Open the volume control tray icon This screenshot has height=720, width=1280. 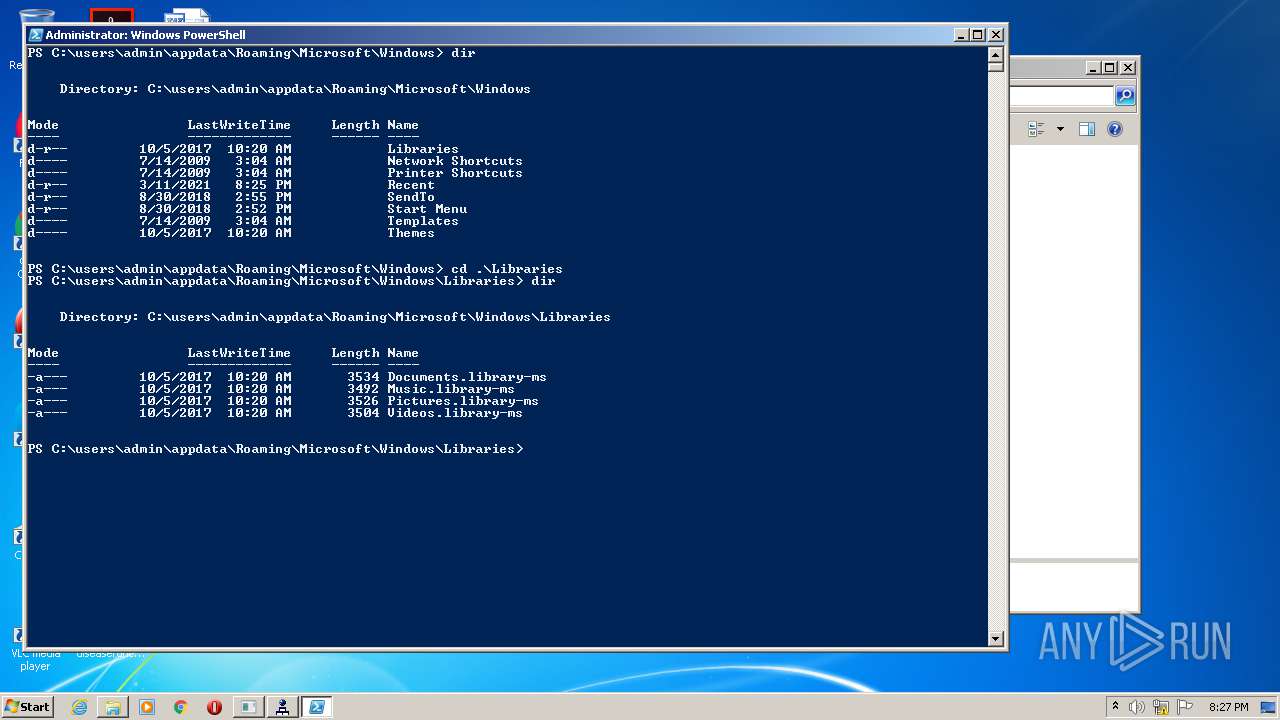tap(1137, 707)
